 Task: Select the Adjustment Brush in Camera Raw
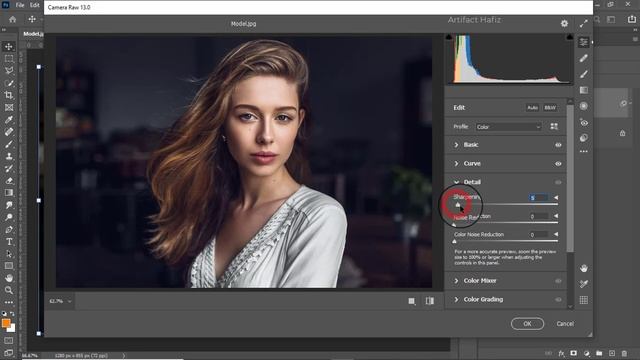584,74
